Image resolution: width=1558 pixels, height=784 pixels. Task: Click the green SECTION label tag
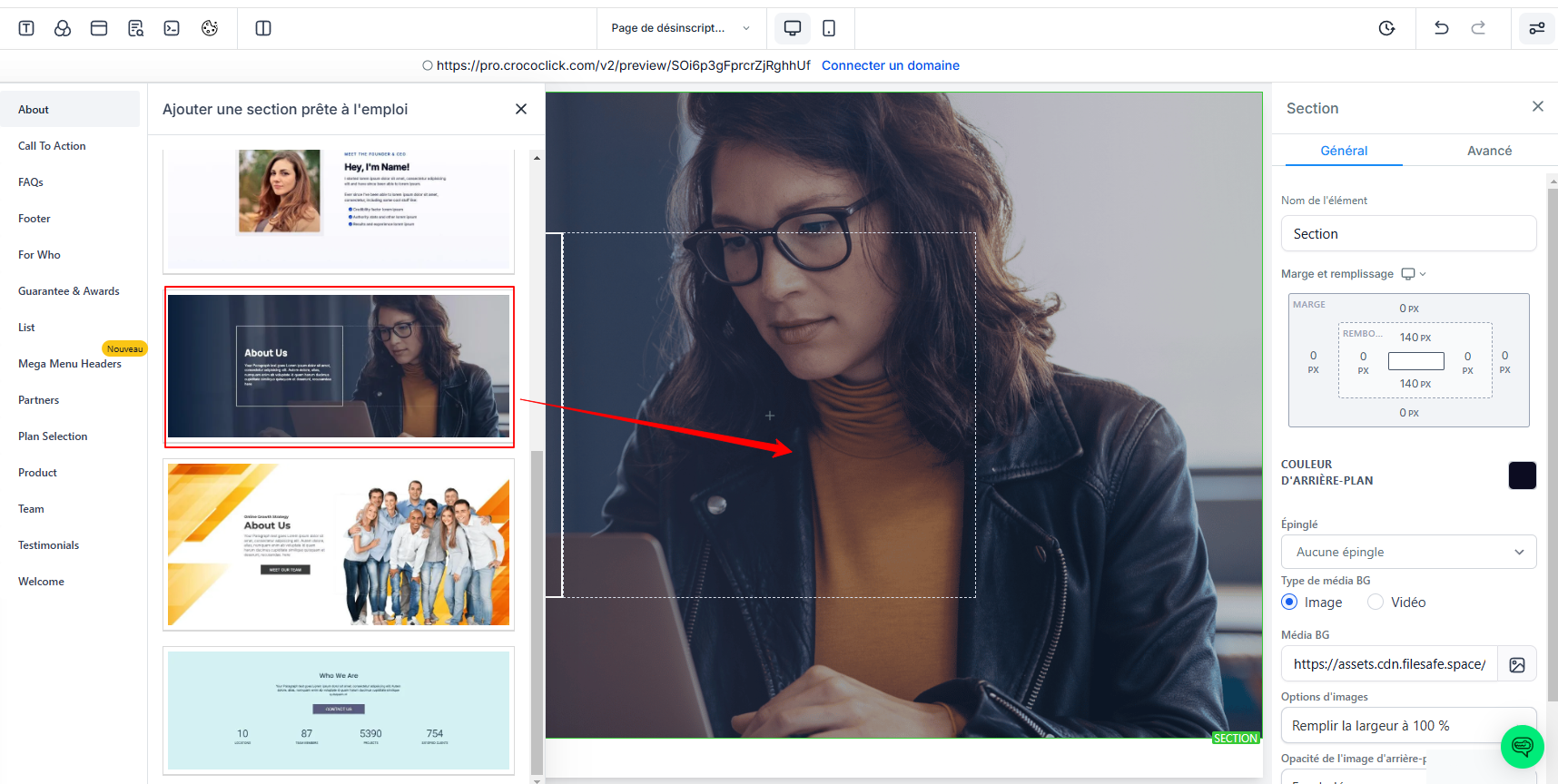pos(1236,738)
